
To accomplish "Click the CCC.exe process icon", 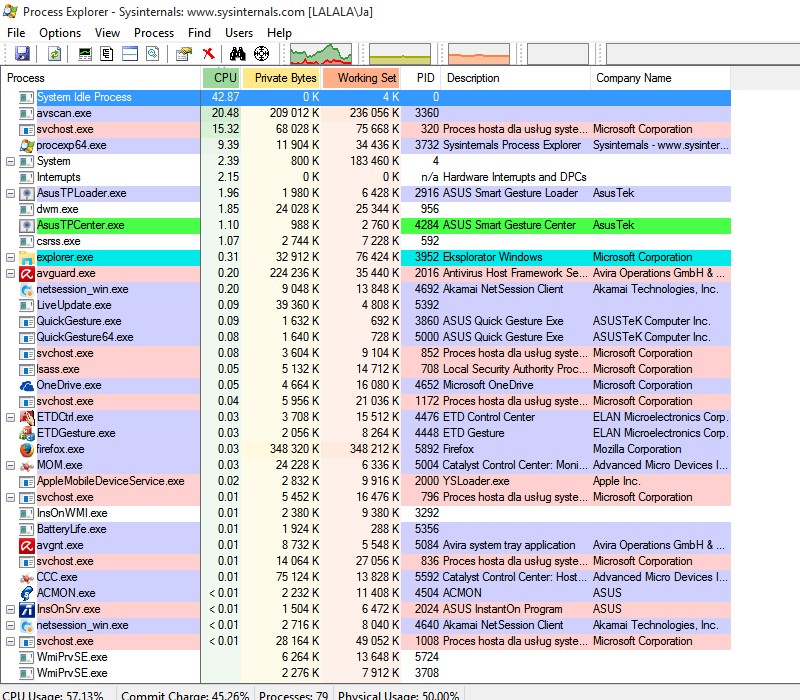I will point(27,578).
